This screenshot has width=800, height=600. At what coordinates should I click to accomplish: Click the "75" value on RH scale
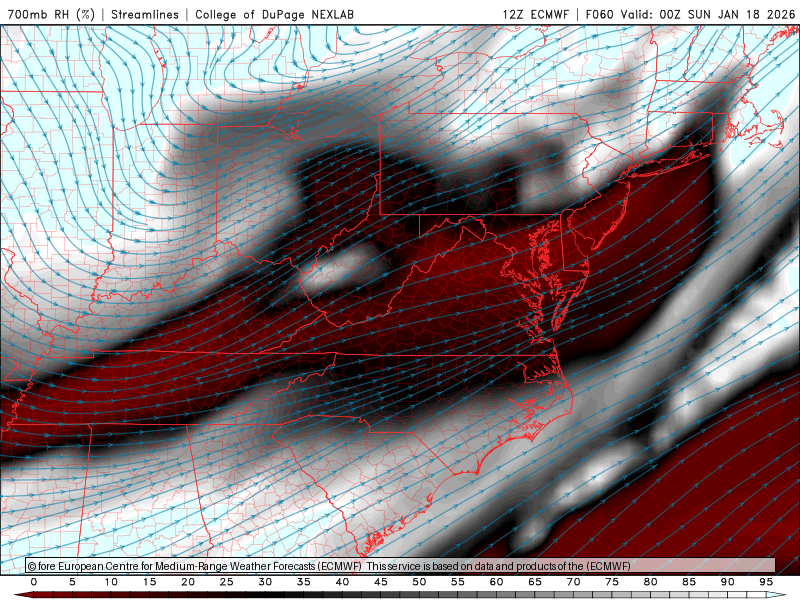click(x=612, y=582)
